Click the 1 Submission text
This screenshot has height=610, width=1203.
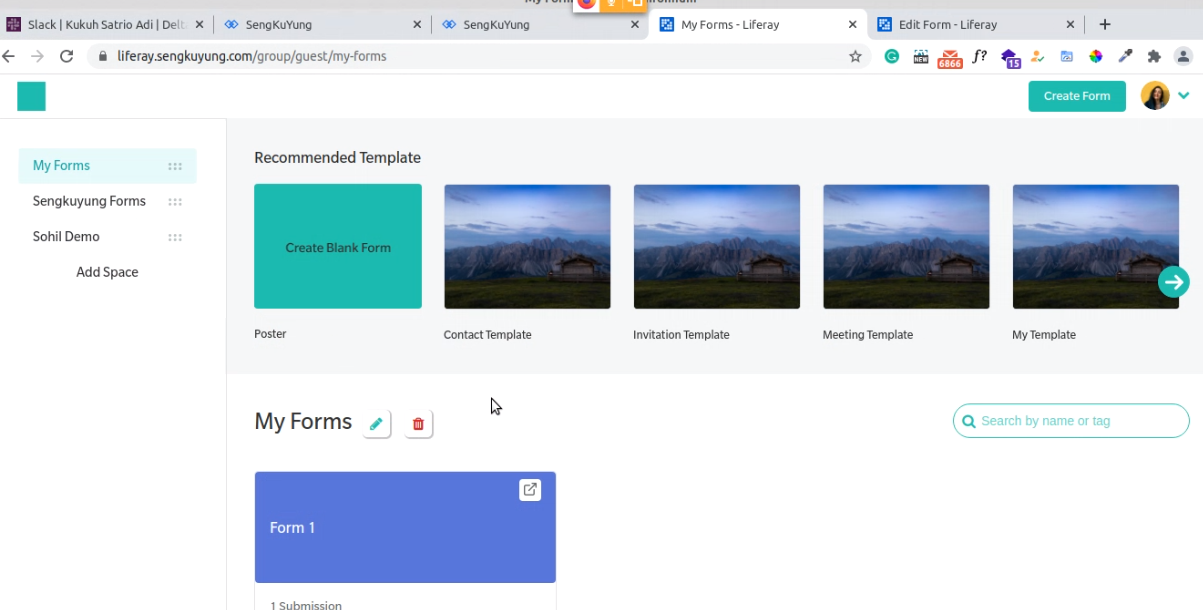point(306,605)
